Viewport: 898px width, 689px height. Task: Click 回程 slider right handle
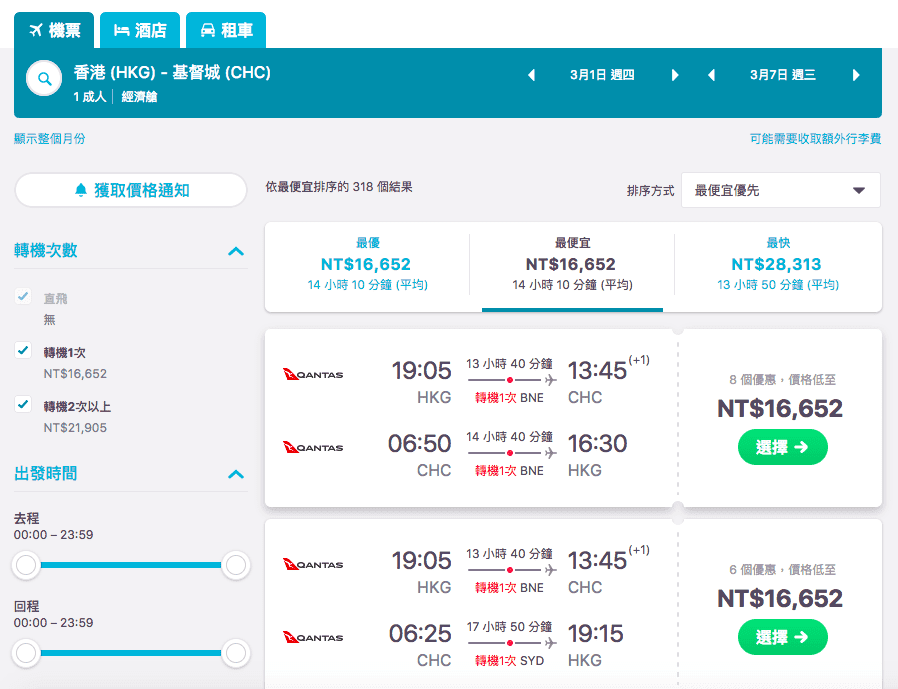click(x=236, y=653)
